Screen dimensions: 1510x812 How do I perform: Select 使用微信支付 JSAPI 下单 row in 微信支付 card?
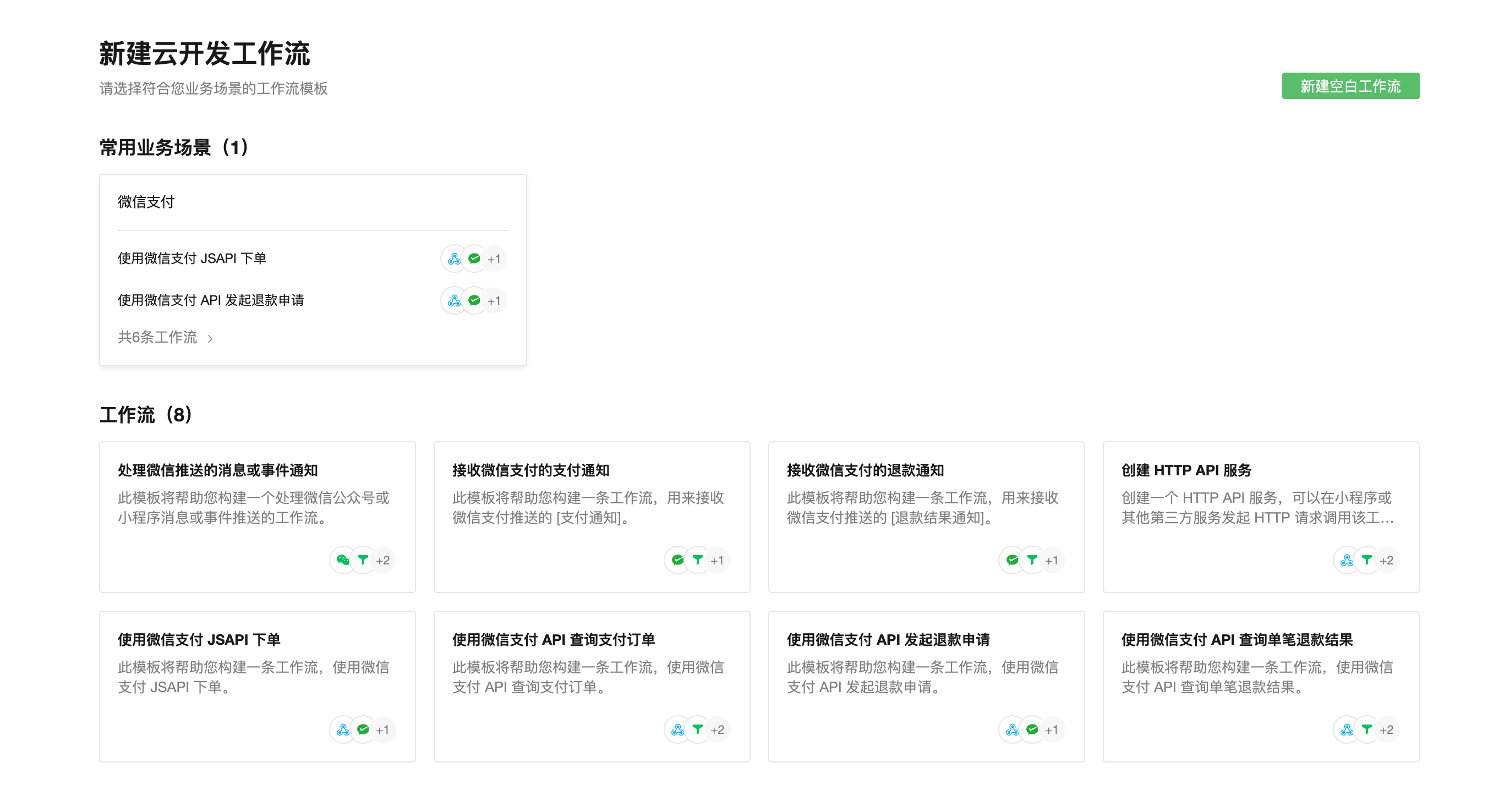coord(192,259)
